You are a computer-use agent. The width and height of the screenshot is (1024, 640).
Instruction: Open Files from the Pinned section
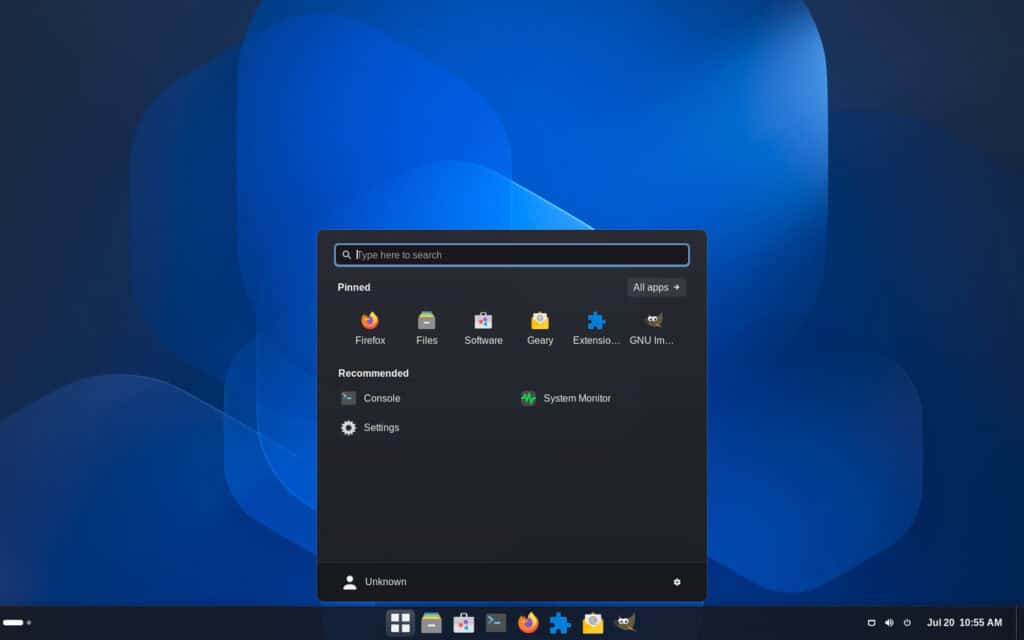point(426,328)
